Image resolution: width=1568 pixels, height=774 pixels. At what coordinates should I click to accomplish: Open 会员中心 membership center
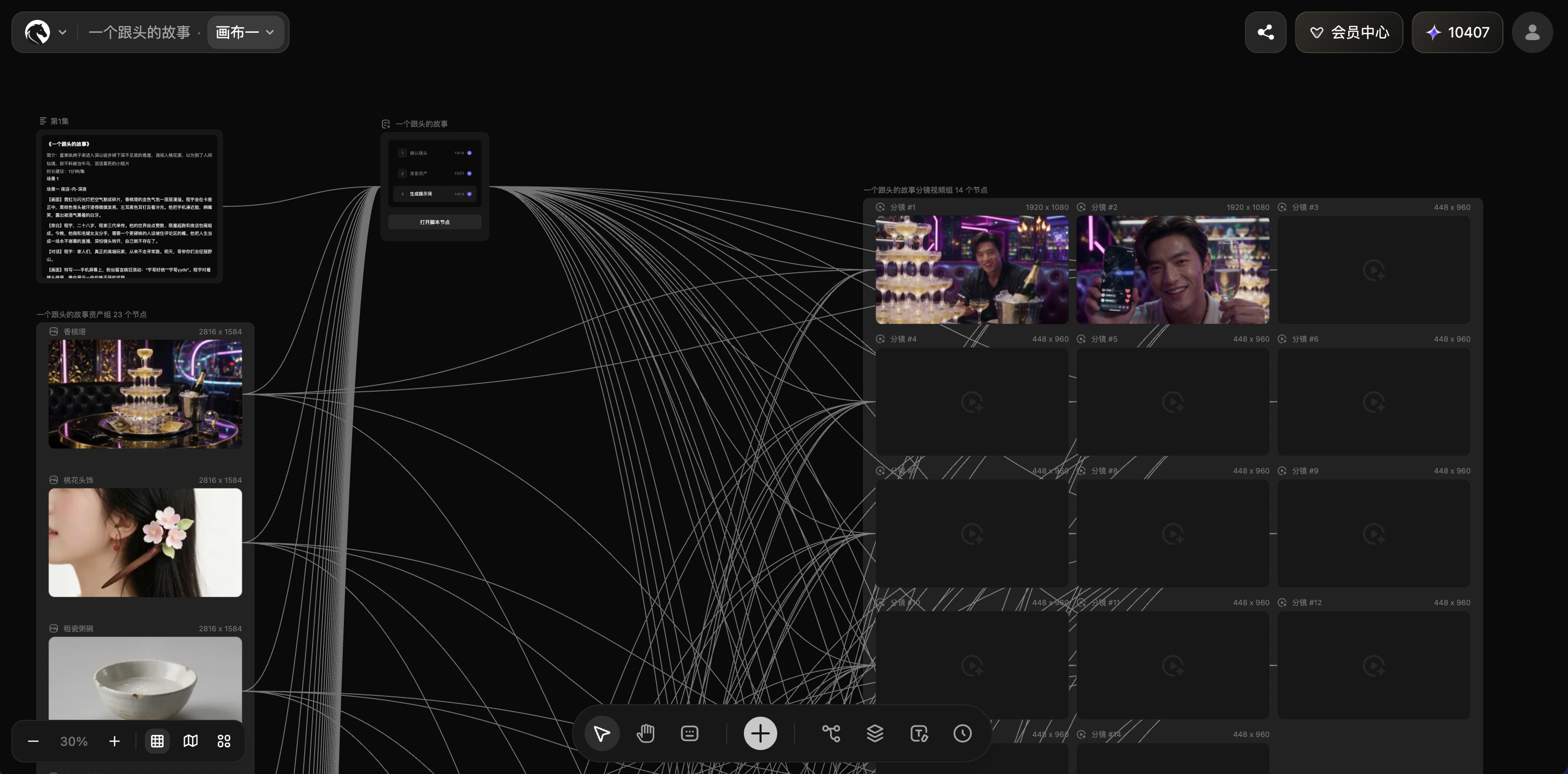click(x=1349, y=32)
